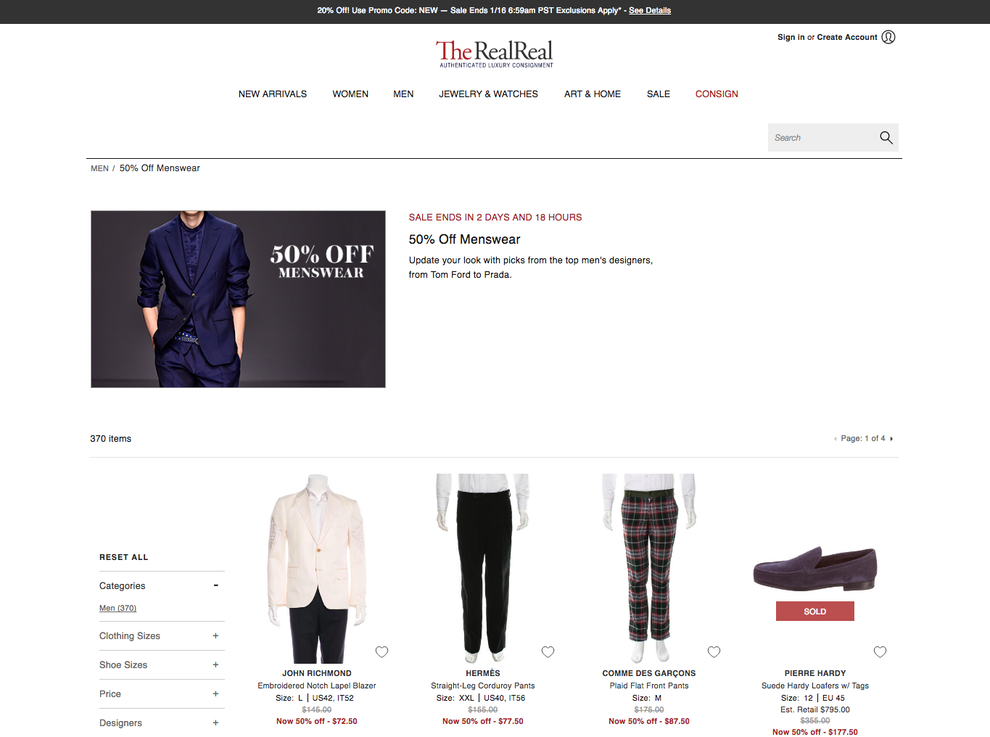
Task: Open the Jewelry & Watches menu
Action: point(488,94)
